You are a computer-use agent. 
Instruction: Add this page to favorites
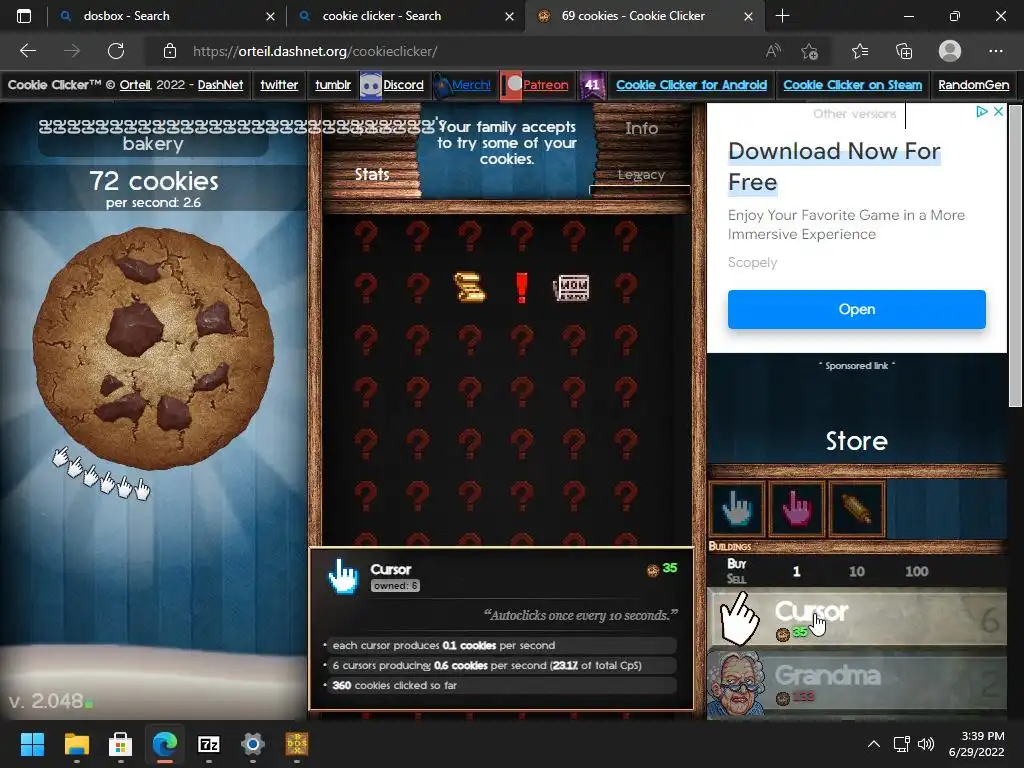[x=810, y=51]
